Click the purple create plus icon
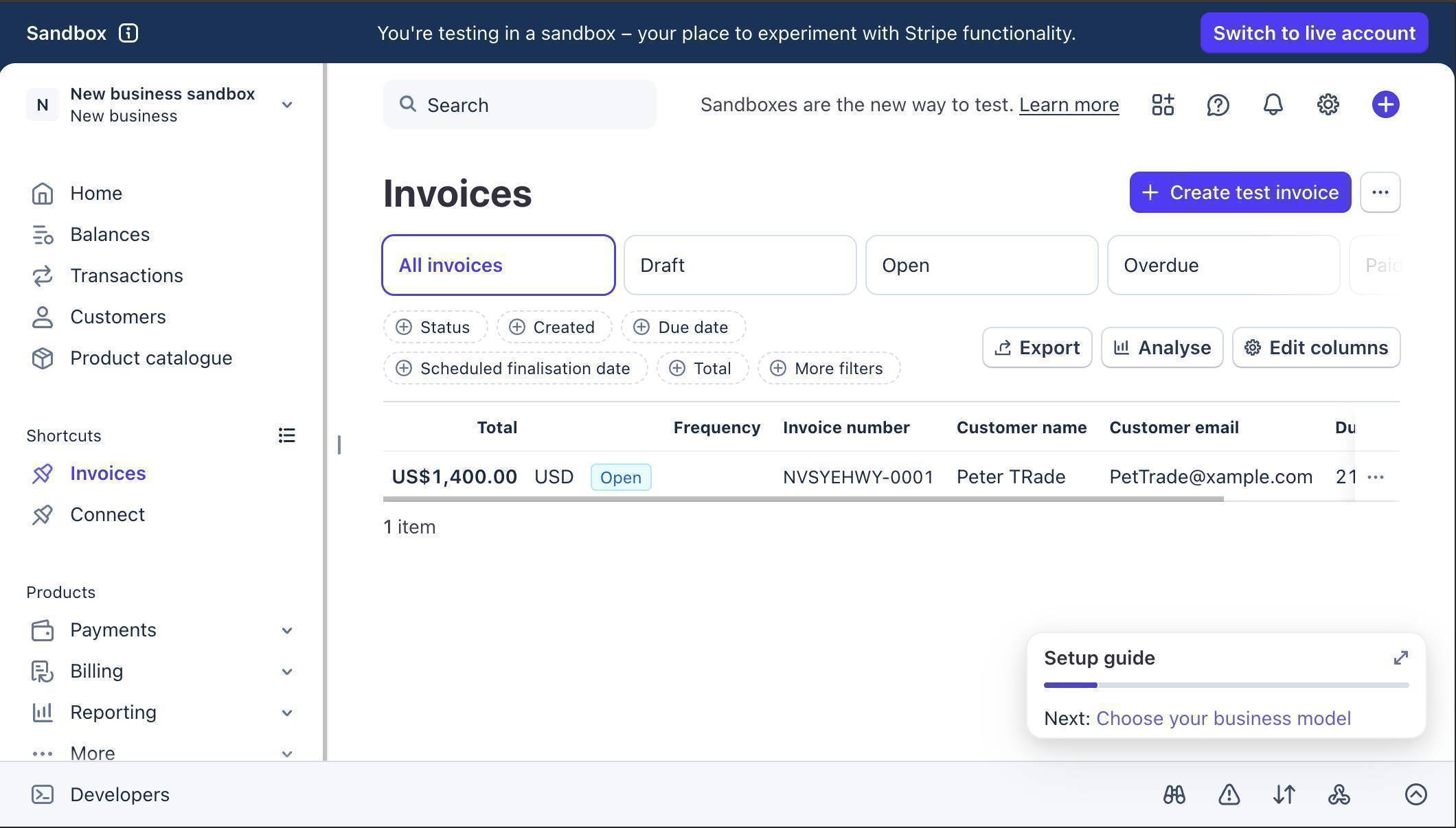The width and height of the screenshot is (1456, 828). (x=1385, y=104)
